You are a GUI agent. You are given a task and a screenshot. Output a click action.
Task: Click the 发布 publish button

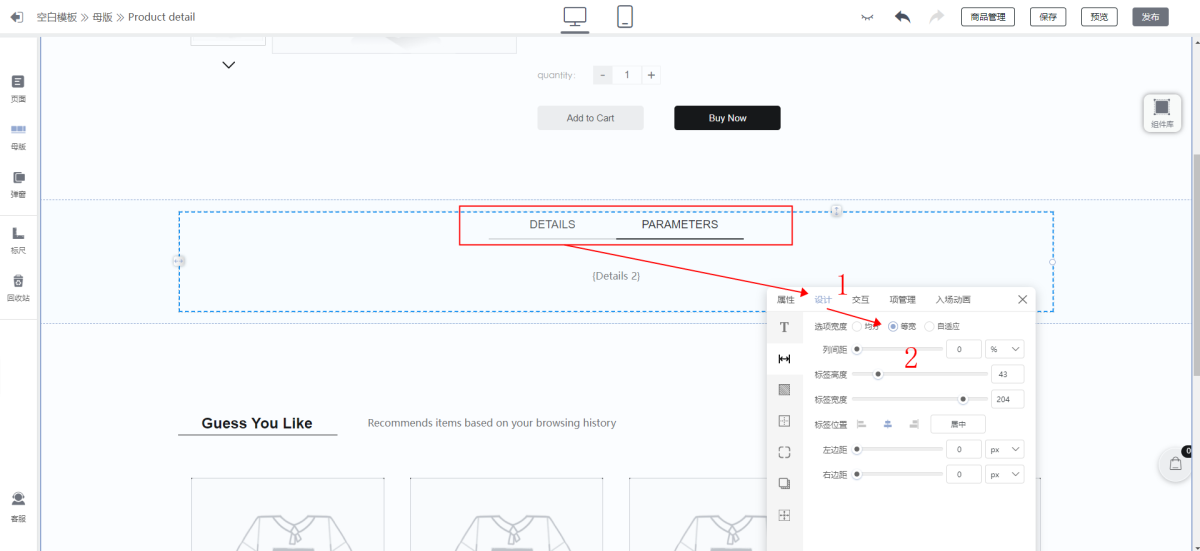[x=1150, y=17]
